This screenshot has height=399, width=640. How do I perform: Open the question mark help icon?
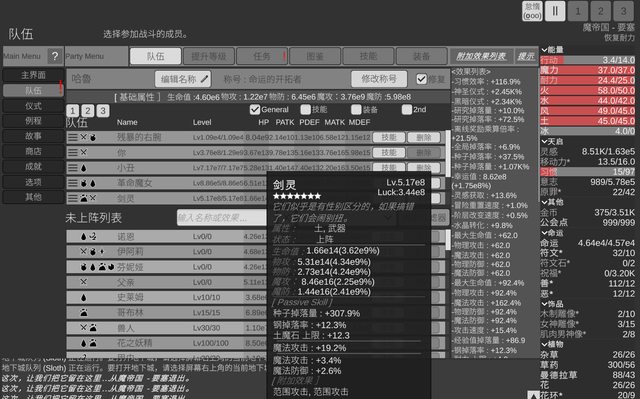click(x=55, y=56)
